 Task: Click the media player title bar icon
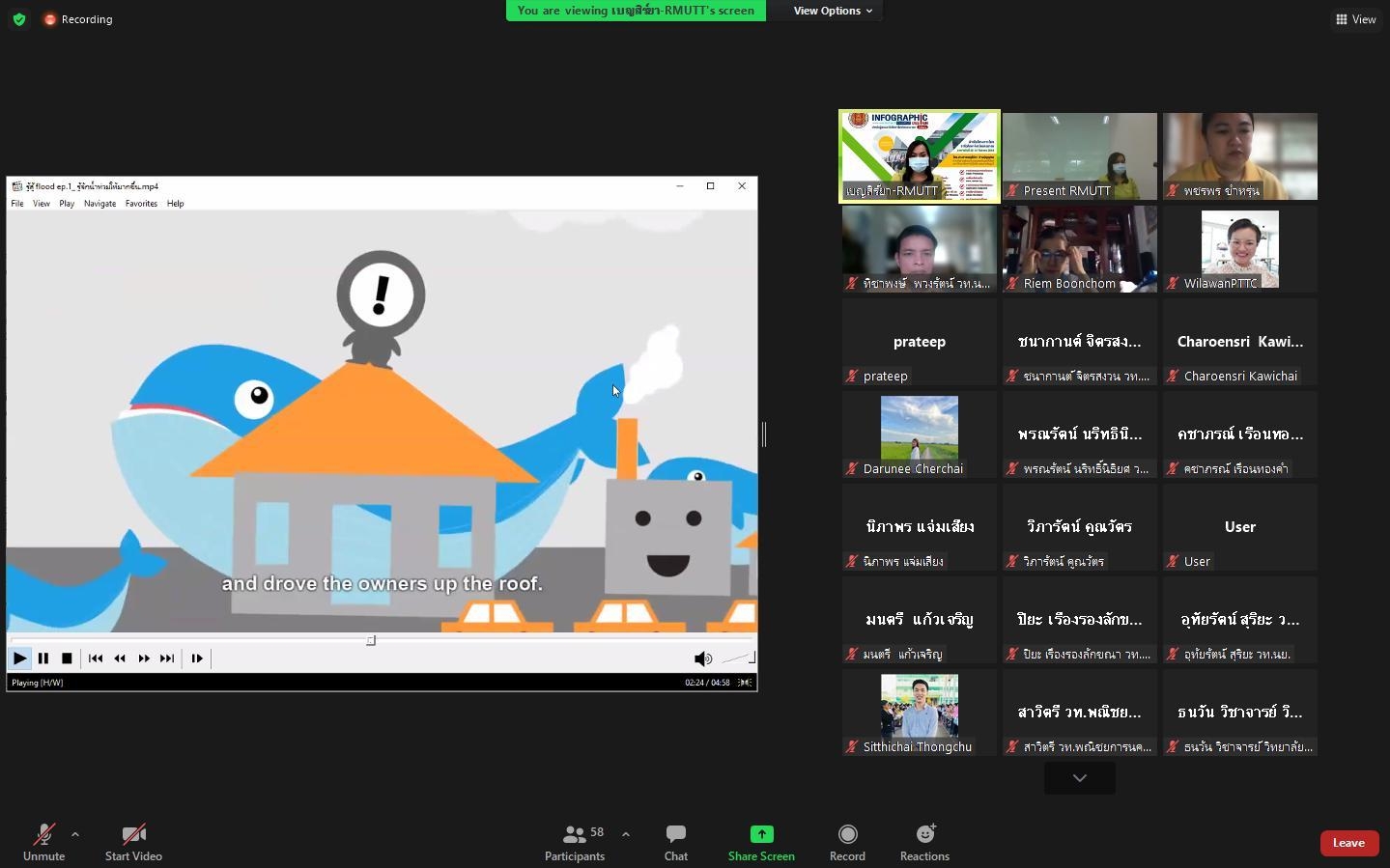pos(17,186)
